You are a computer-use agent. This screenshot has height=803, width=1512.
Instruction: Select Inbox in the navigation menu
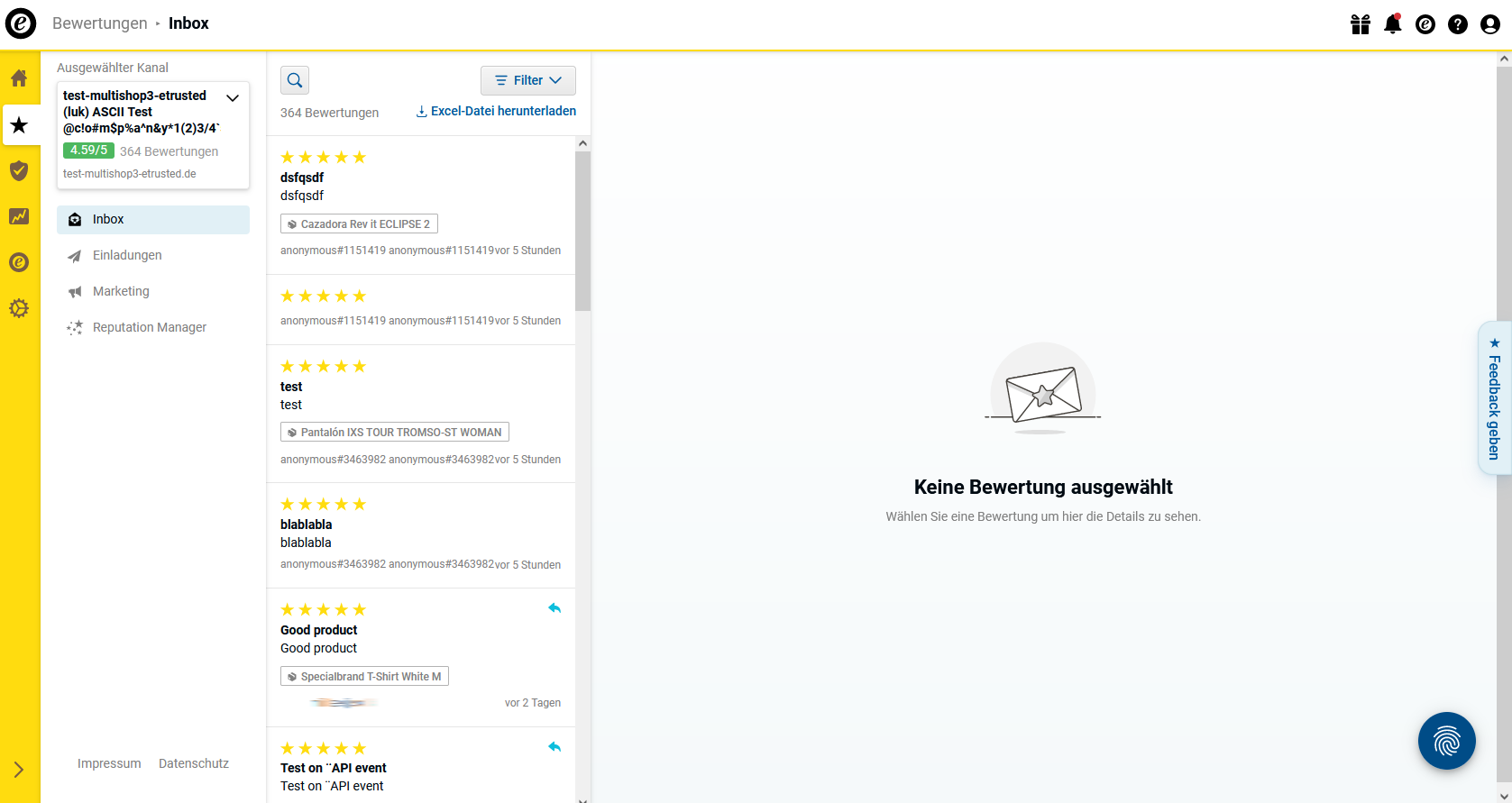click(153, 219)
